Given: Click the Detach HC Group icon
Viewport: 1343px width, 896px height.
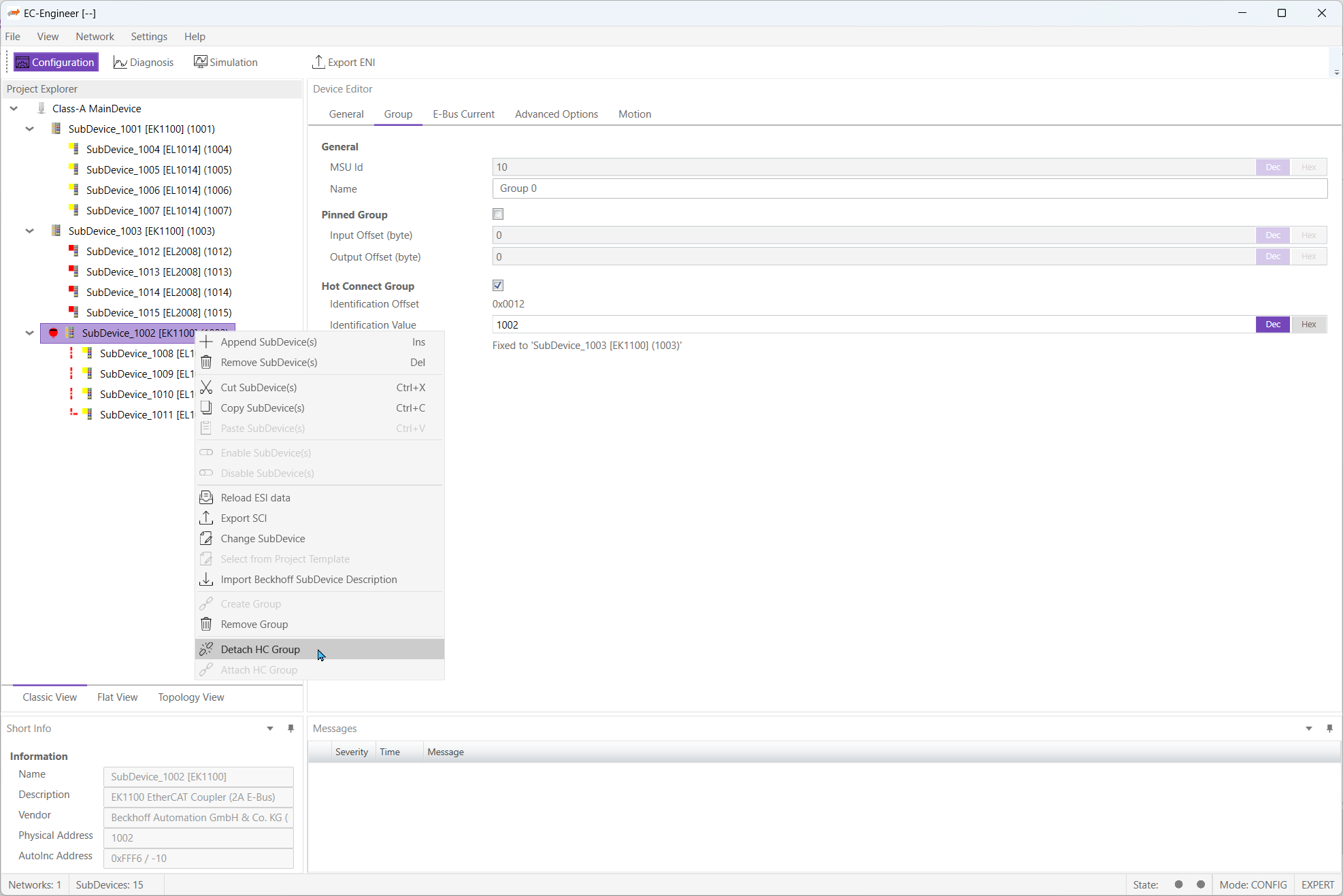Looking at the screenshot, I should tap(206, 649).
